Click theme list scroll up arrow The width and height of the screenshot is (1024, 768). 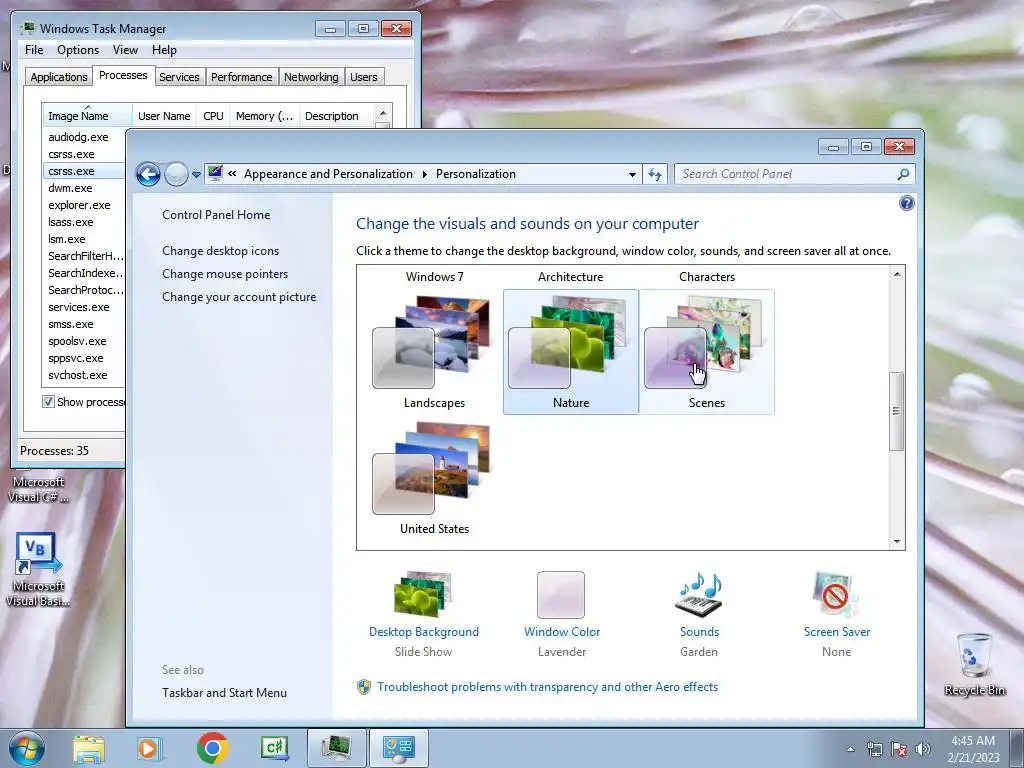click(897, 274)
